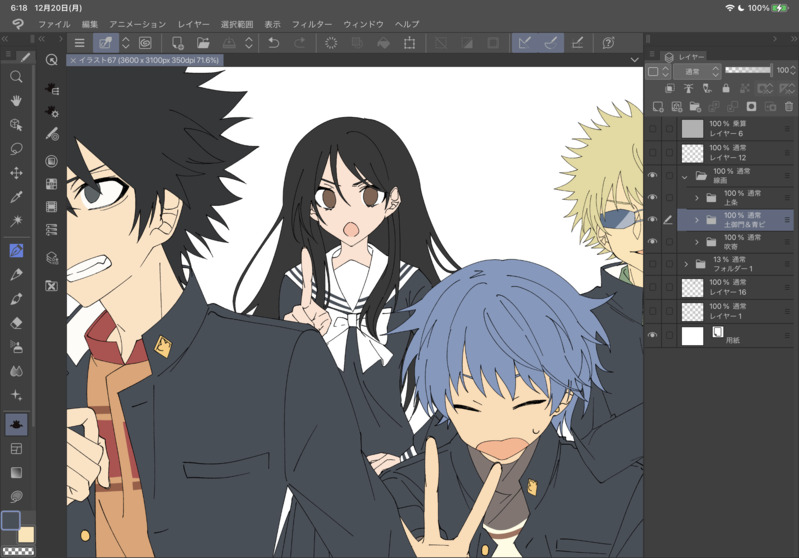Open the アニメーション menu
Screen dimensions: 799x558
[138, 24]
